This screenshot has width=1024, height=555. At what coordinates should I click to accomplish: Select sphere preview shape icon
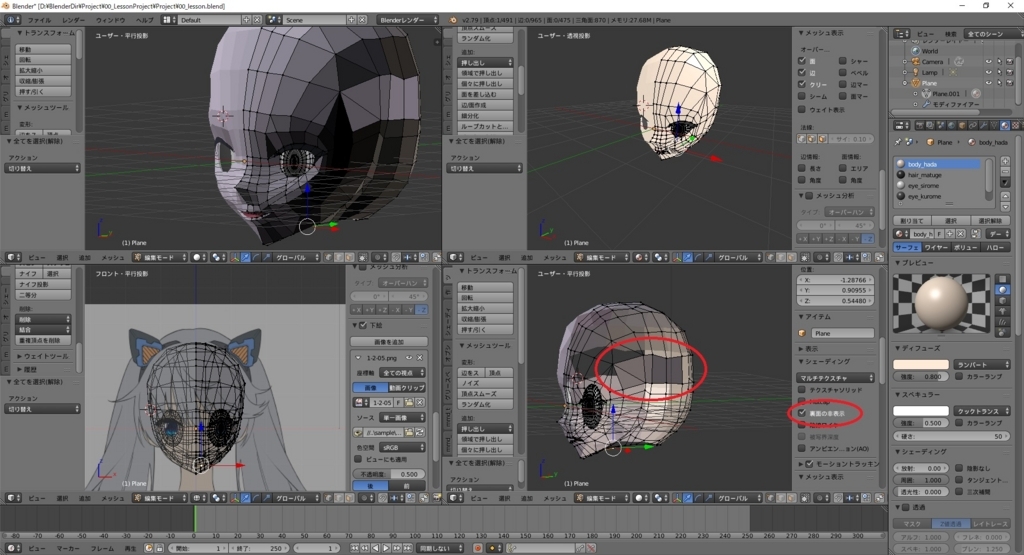point(1004,291)
